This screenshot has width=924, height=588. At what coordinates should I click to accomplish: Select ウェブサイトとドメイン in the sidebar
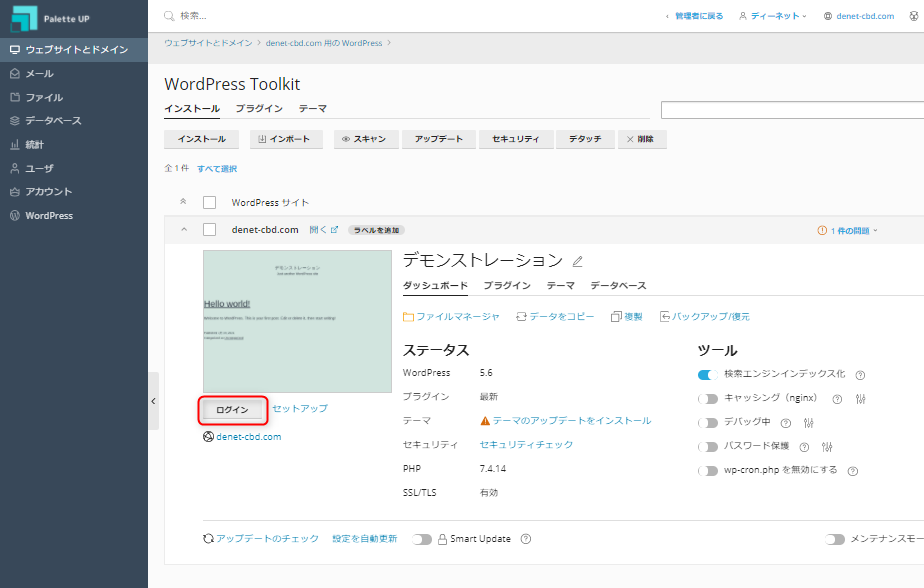[x=74, y=50]
